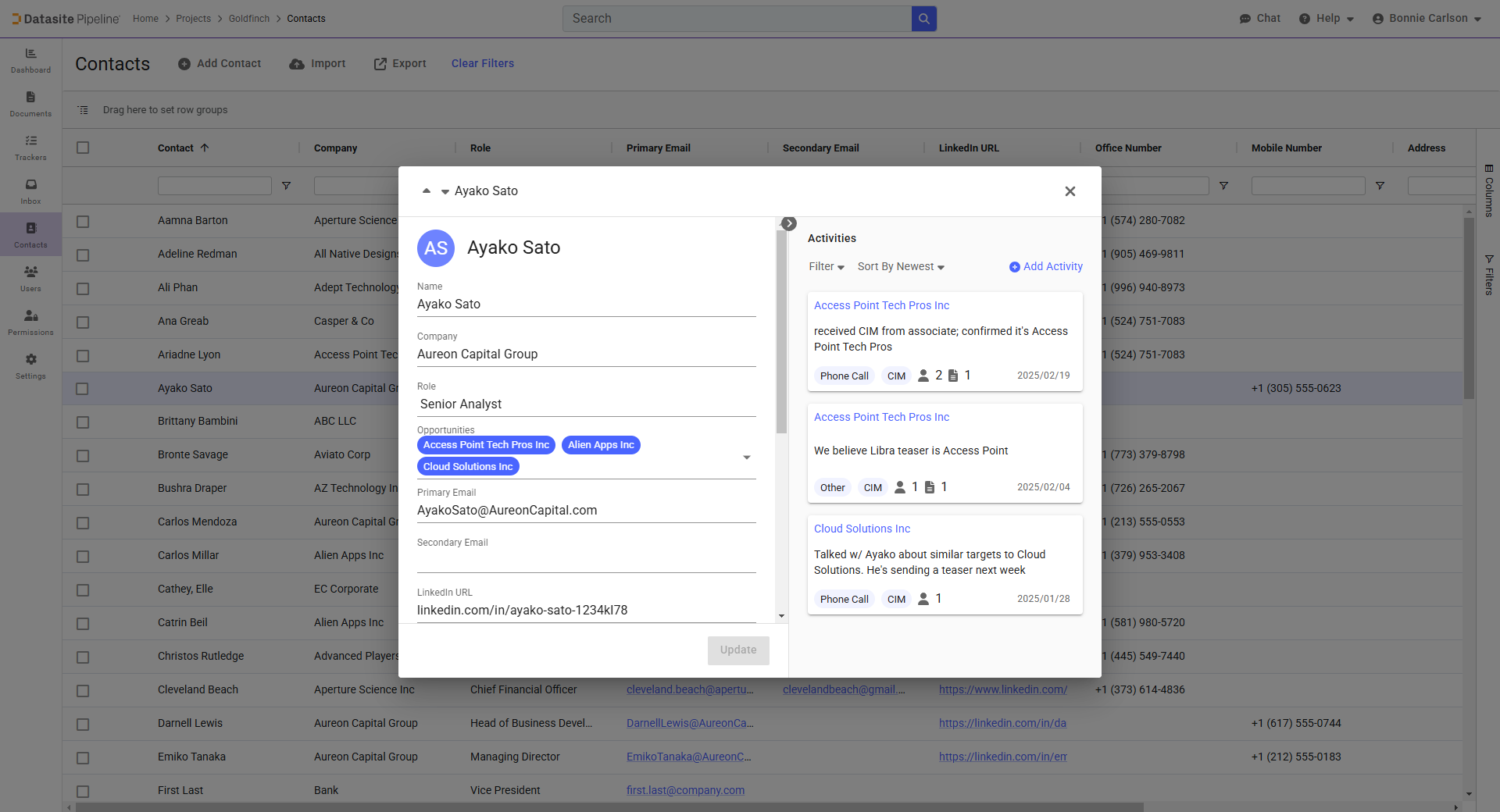This screenshot has width=1500, height=812.
Task: Close the Ayako Sato dialog
Action: pyautogui.click(x=1070, y=191)
